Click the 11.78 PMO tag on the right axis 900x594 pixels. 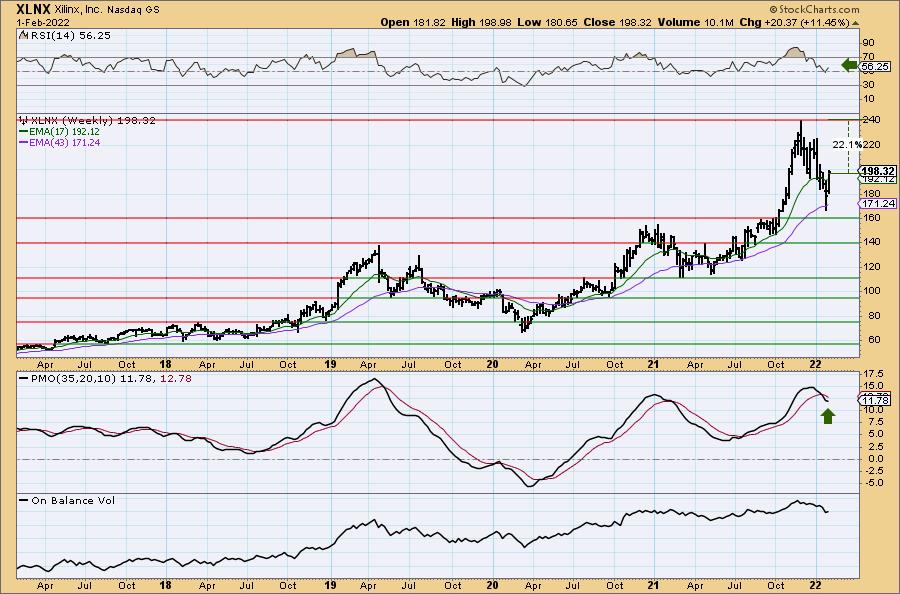point(875,400)
